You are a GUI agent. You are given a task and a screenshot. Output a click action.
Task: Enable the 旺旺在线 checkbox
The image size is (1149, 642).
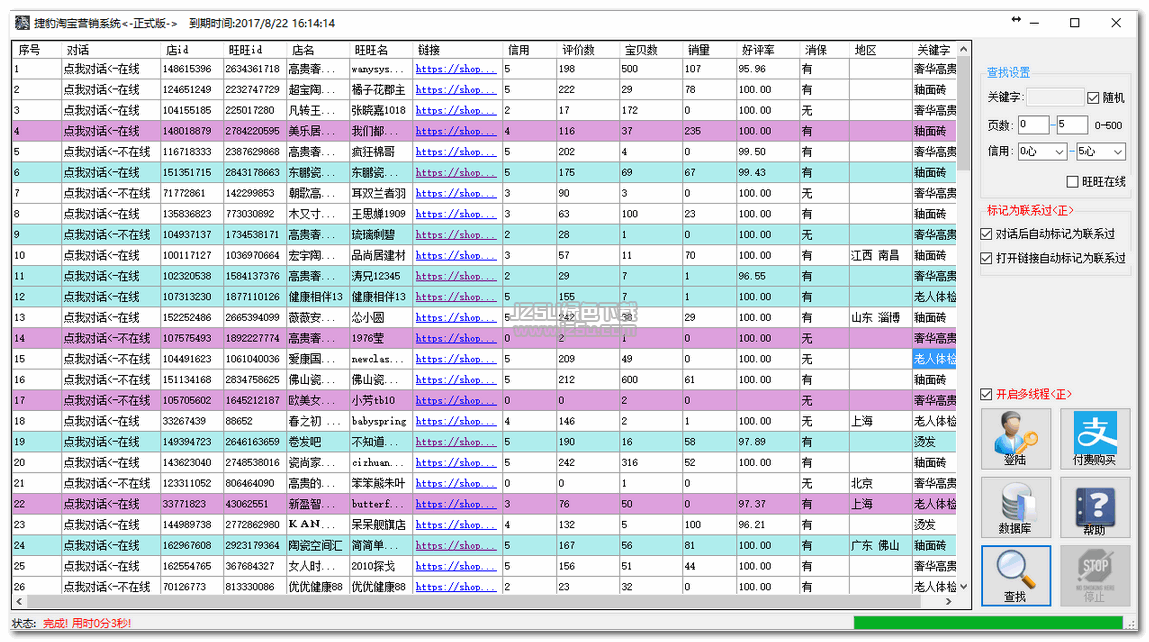1072,181
